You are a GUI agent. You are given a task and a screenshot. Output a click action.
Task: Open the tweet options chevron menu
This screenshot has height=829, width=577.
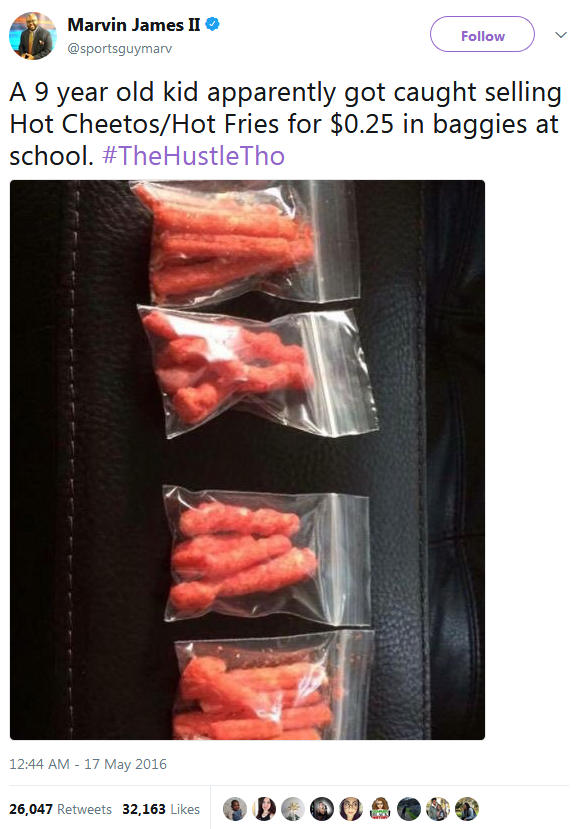pos(561,35)
